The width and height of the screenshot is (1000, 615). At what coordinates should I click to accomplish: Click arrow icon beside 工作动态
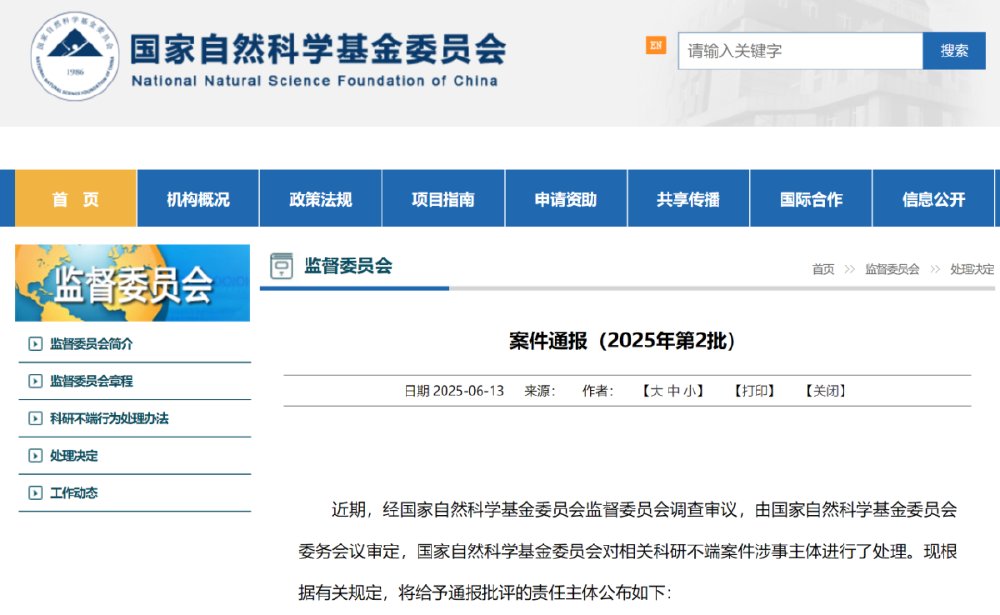click(35, 493)
